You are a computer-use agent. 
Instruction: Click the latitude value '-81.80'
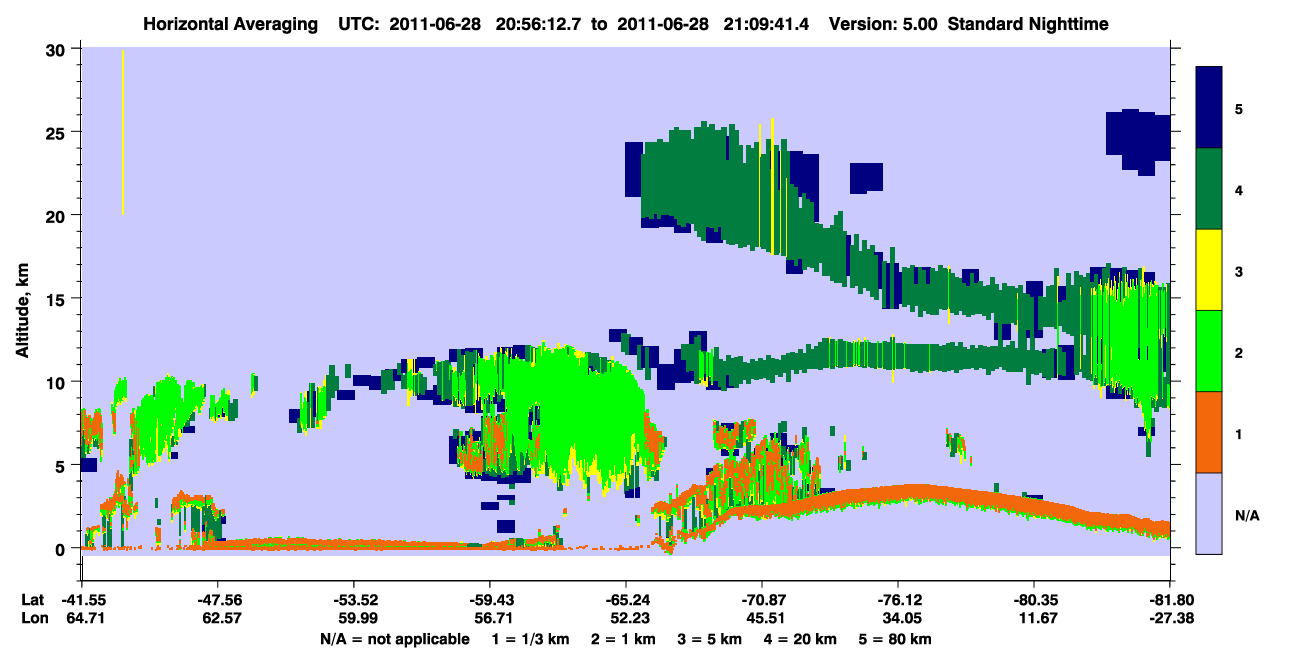pos(1170,600)
